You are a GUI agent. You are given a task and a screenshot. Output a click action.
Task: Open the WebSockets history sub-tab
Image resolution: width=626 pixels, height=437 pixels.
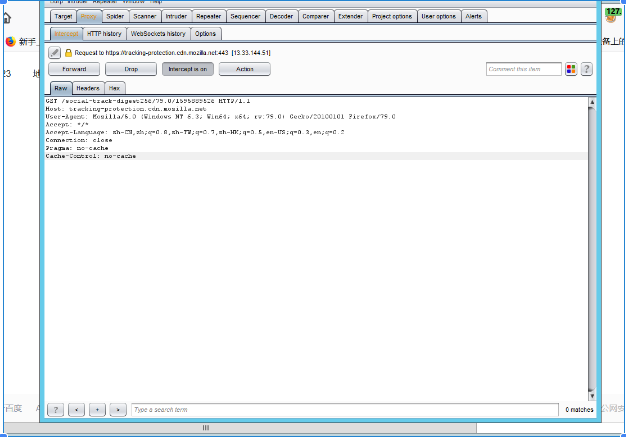click(158, 34)
